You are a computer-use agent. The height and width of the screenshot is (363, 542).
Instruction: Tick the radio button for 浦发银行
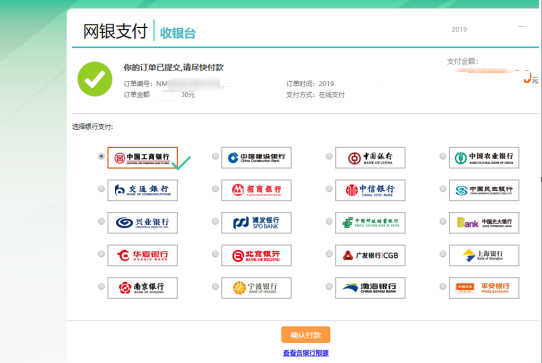215,221
